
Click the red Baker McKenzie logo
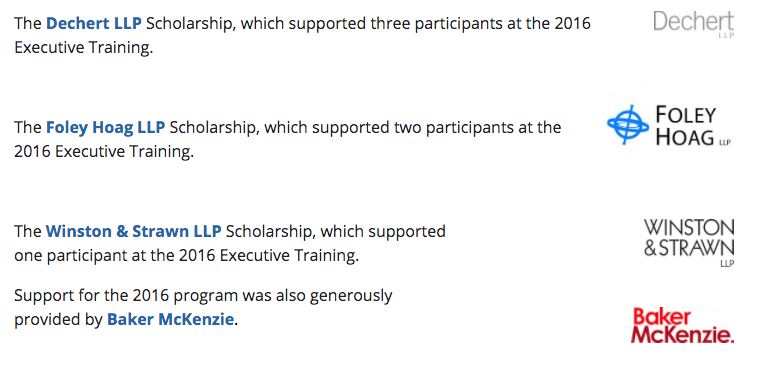click(683, 325)
